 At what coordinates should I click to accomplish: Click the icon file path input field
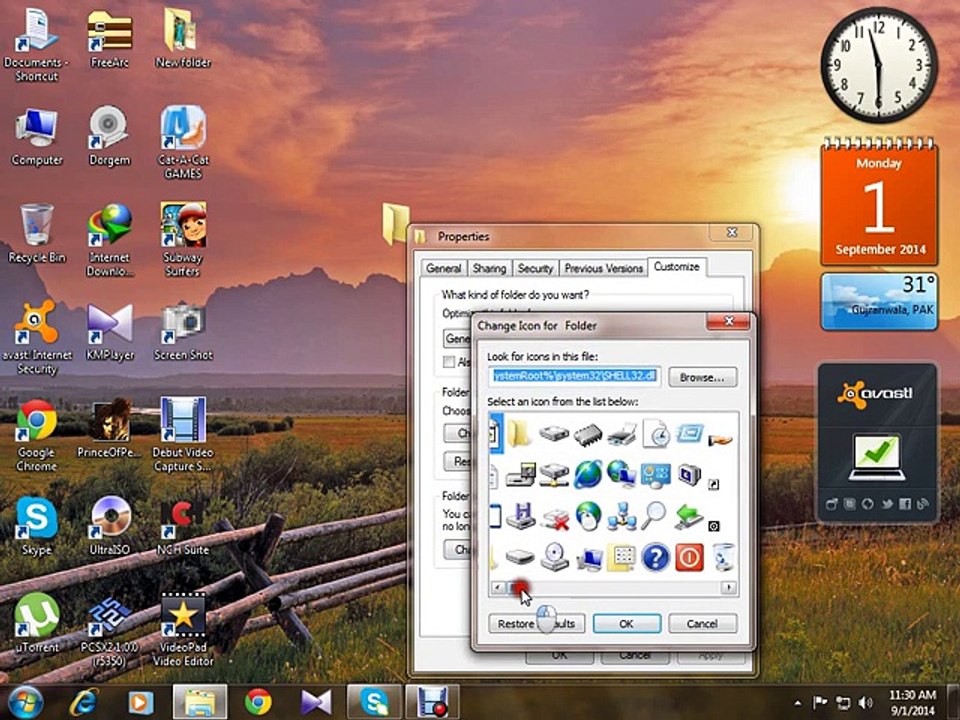coord(575,376)
